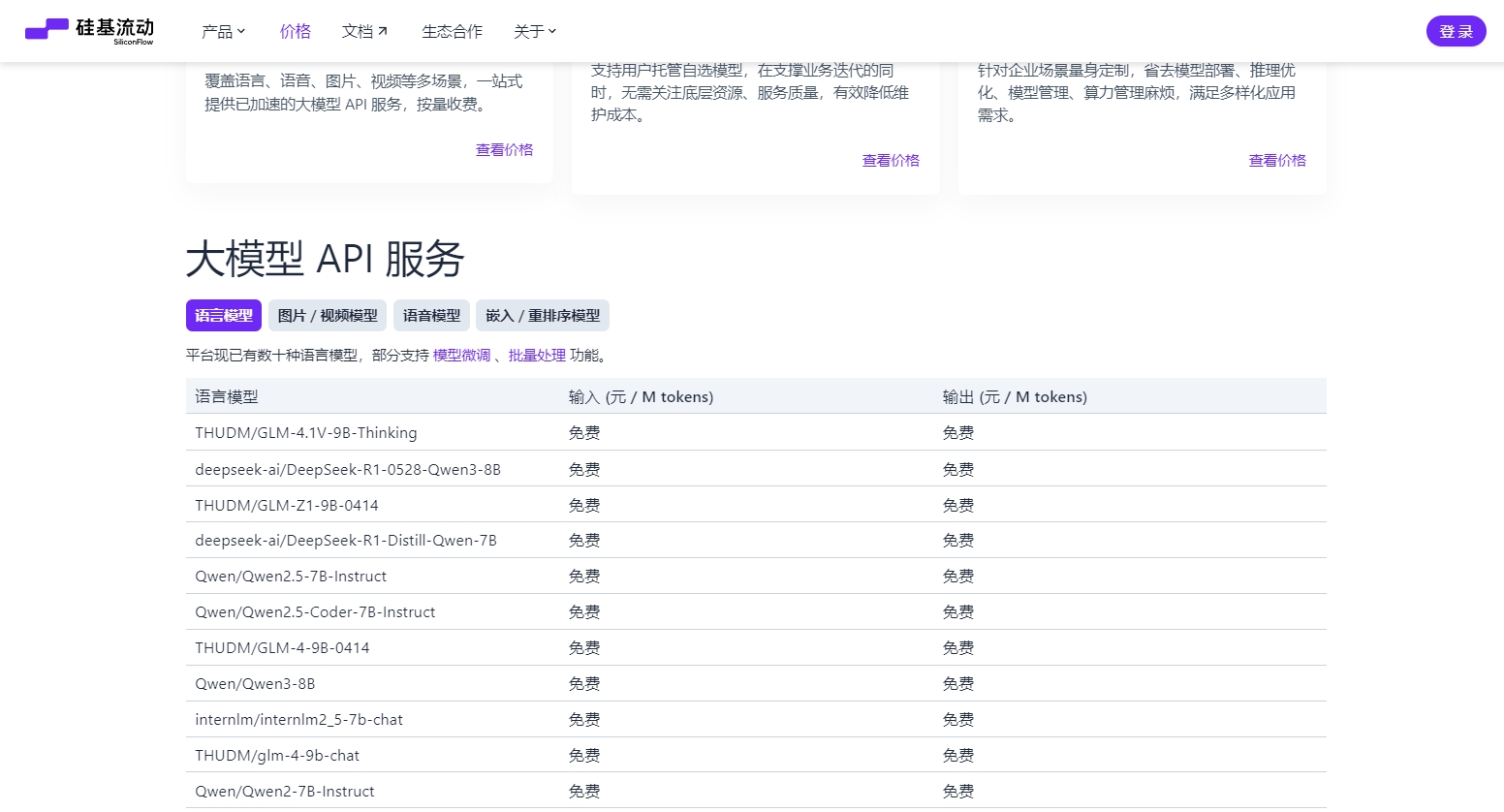Click output 免费 cell for THUDM/glm-4-9b-chat
The width and height of the screenshot is (1504, 812).
pyautogui.click(x=958, y=756)
